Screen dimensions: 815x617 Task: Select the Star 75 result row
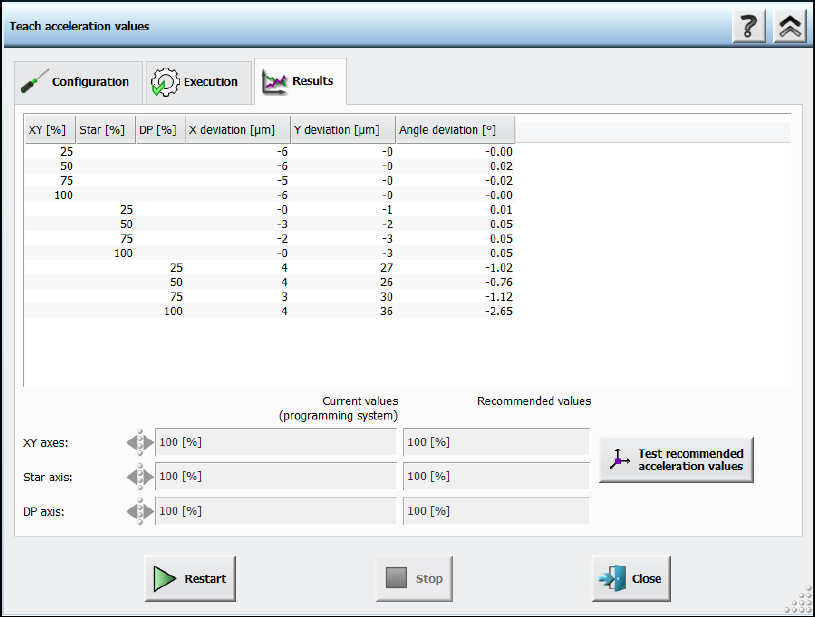point(270,239)
